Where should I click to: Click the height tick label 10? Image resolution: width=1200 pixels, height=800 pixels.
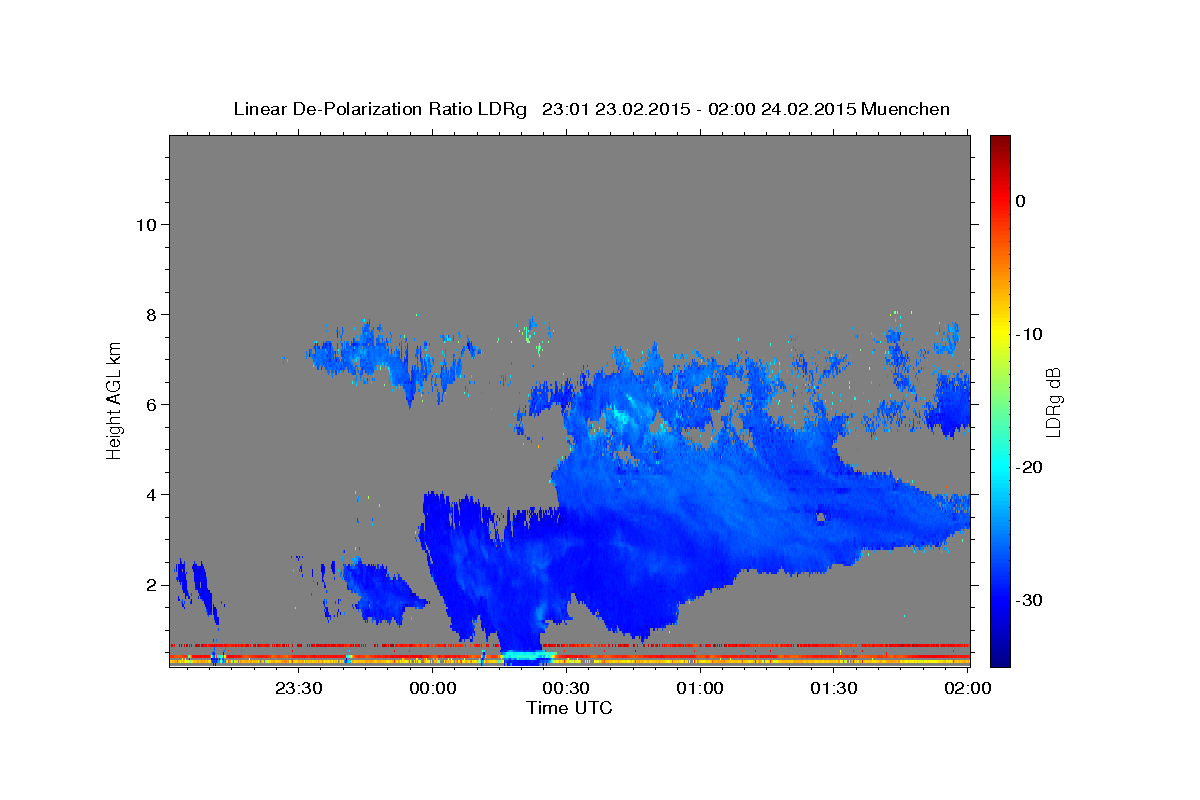coord(148,225)
